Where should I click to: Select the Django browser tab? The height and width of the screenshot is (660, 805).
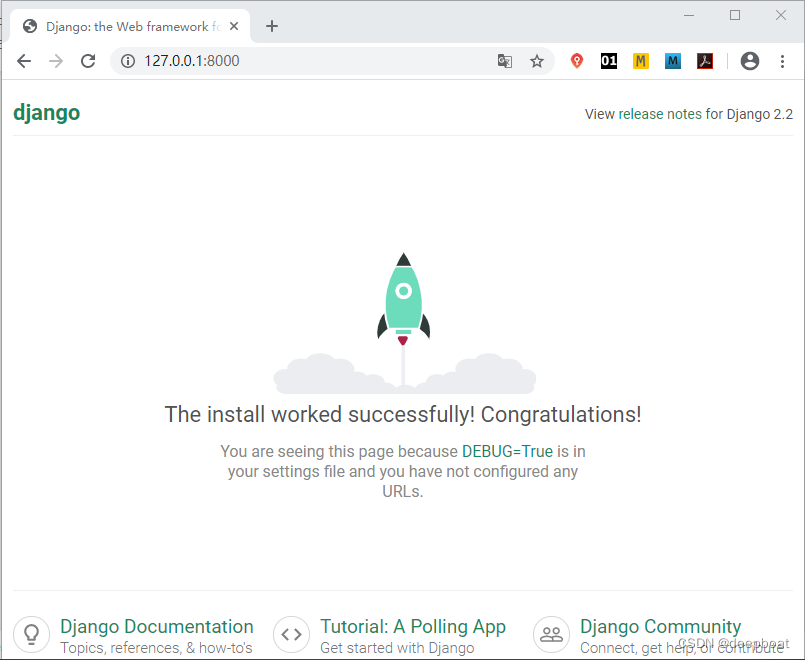click(130, 26)
